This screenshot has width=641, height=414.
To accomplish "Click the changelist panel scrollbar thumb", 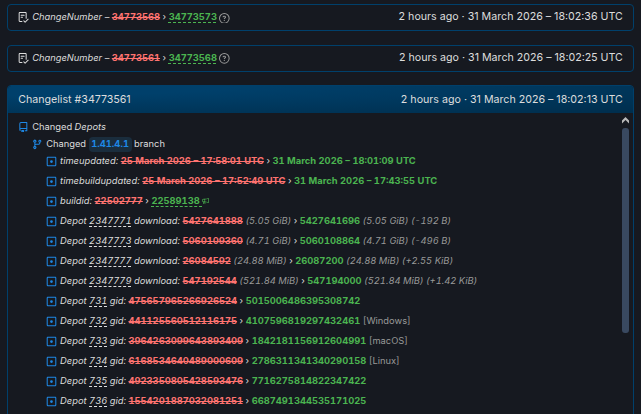I will pyautogui.click(x=625, y=230).
